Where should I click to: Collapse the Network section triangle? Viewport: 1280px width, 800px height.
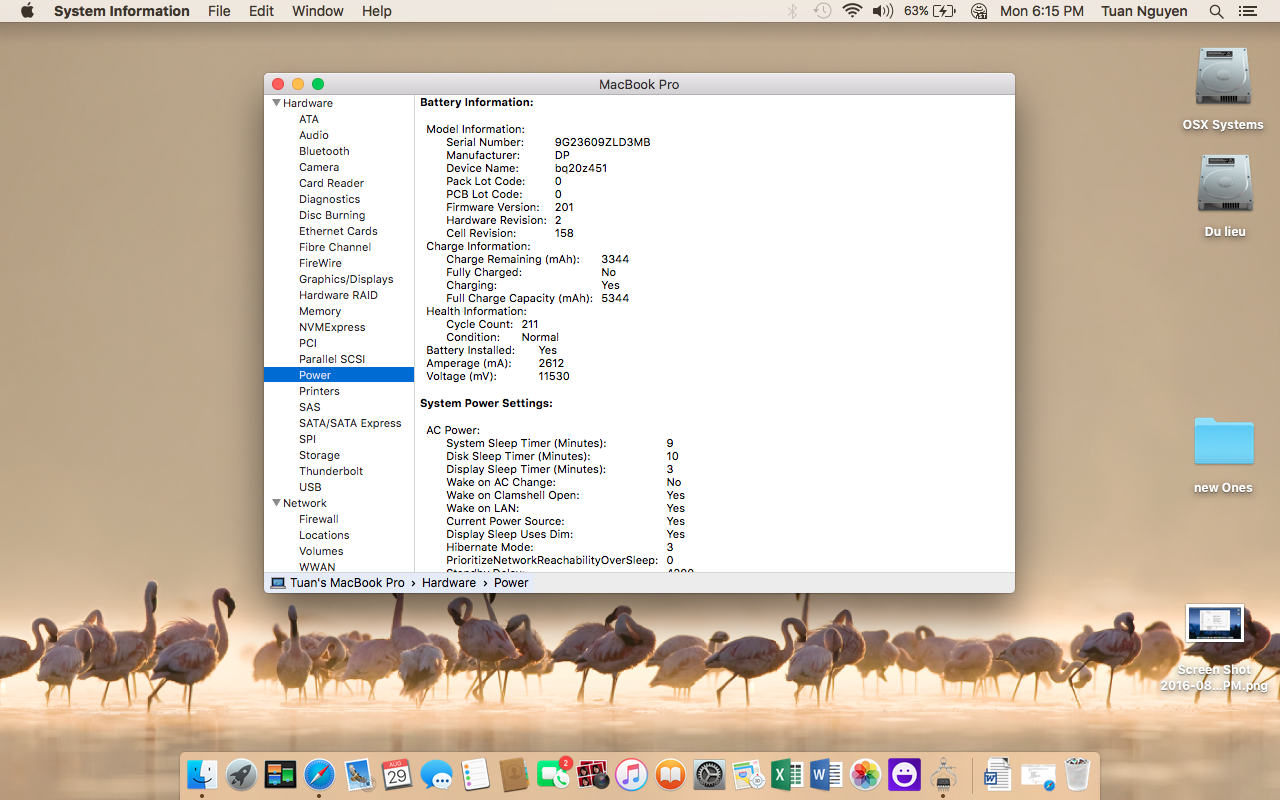point(276,503)
